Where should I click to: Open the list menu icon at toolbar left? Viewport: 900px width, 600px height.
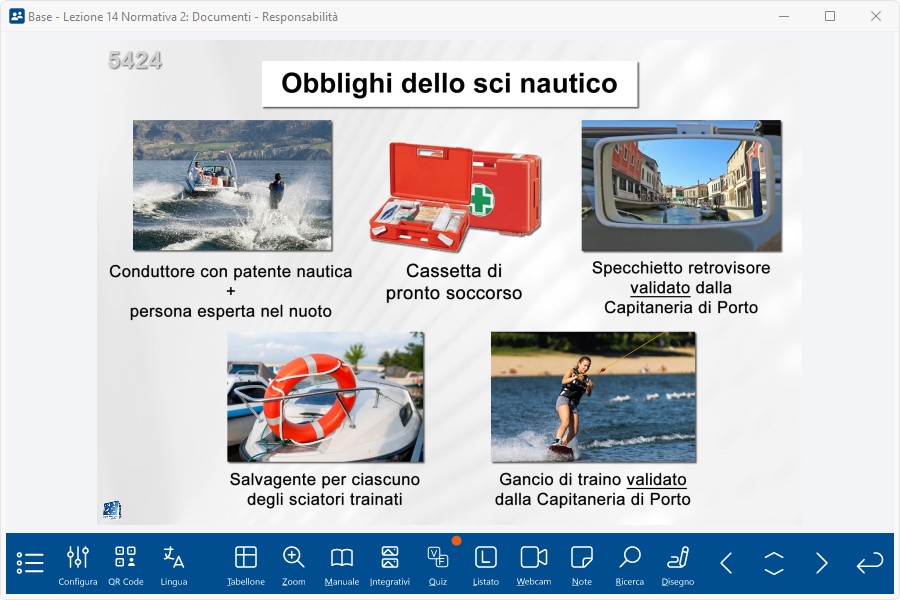30,563
